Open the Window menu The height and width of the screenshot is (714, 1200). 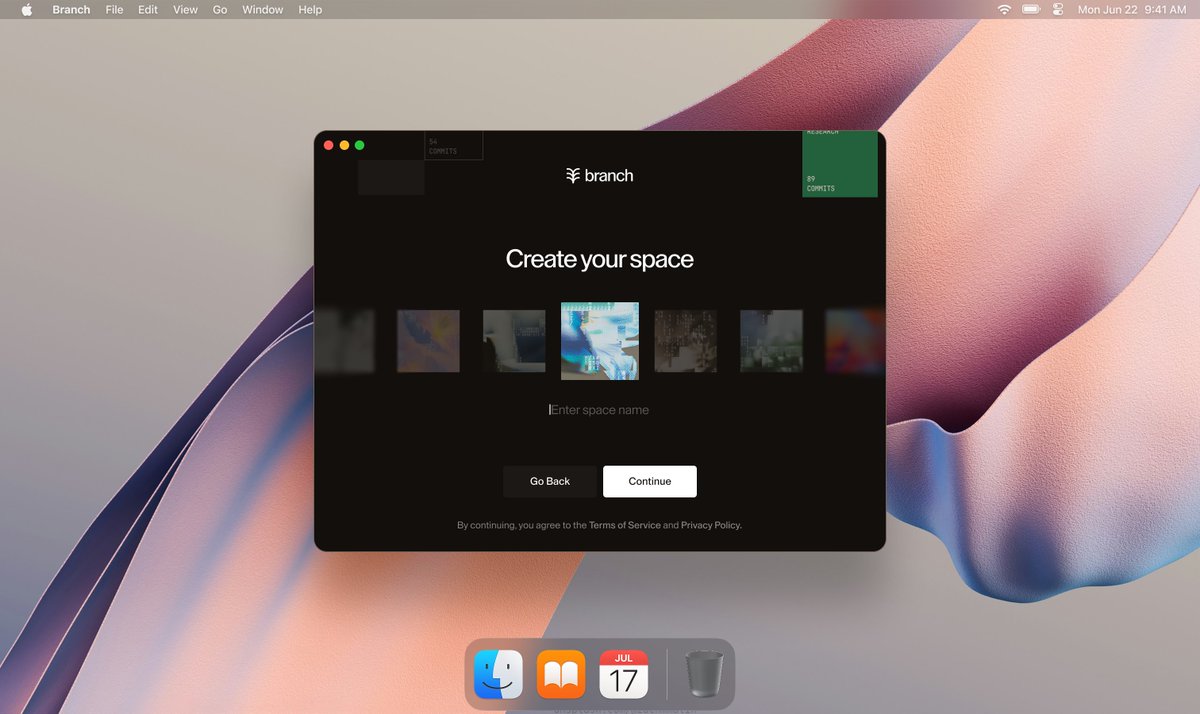click(x=263, y=9)
